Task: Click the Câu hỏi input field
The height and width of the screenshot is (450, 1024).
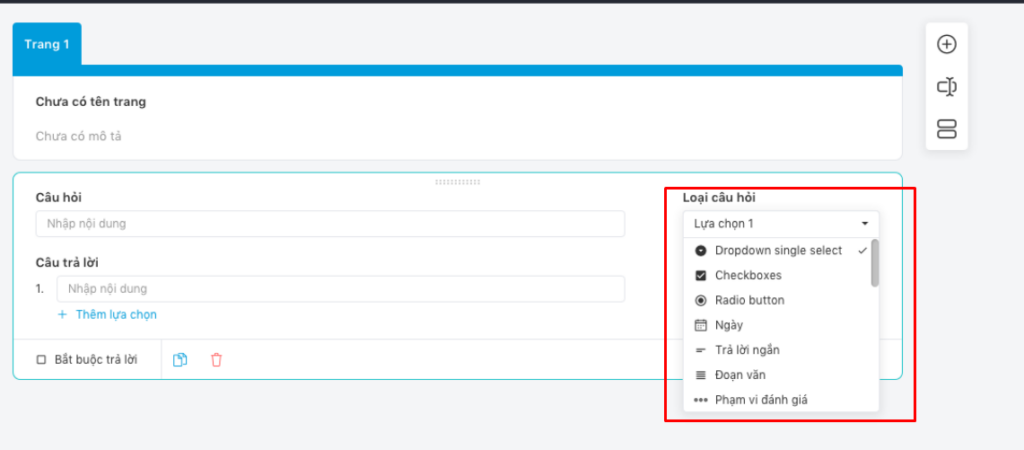Action: [x=330, y=224]
